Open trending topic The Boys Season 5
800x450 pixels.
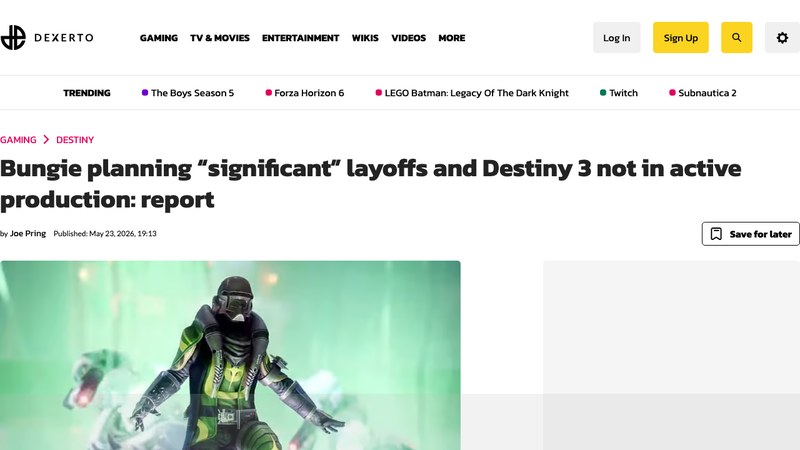point(188,93)
